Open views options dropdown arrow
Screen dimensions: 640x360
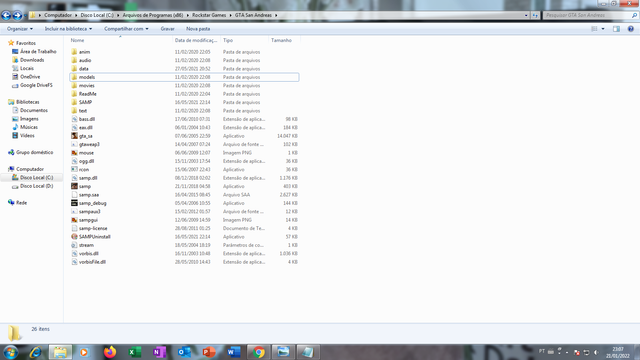pyautogui.click(x=603, y=29)
